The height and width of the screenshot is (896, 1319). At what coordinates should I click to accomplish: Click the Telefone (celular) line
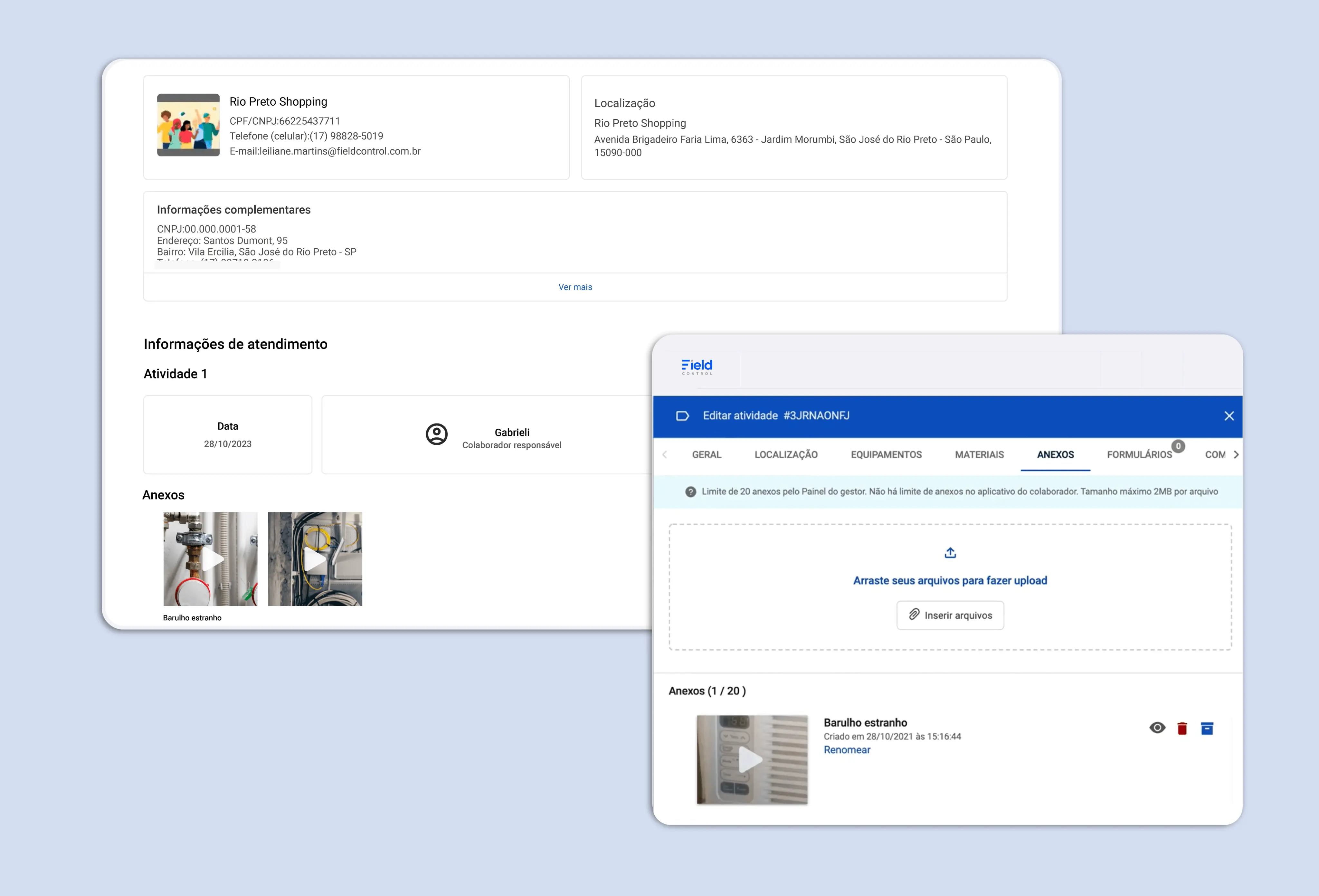[306, 136]
